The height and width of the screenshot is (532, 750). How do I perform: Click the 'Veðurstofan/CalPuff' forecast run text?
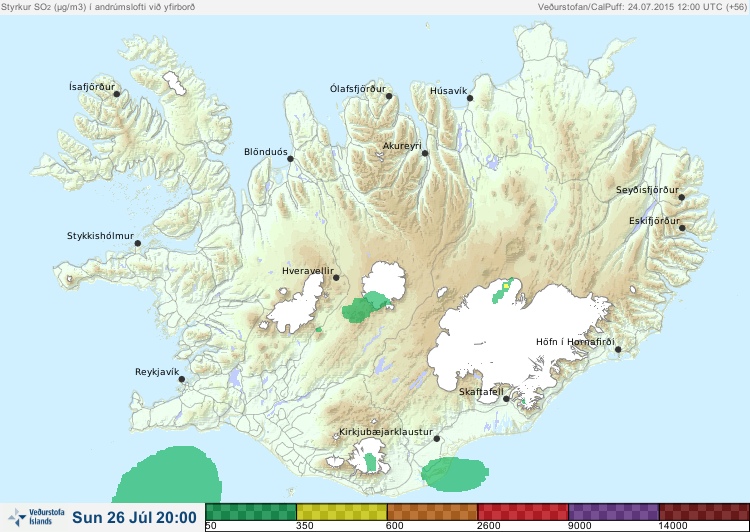pyautogui.click(x=642, y=7)
